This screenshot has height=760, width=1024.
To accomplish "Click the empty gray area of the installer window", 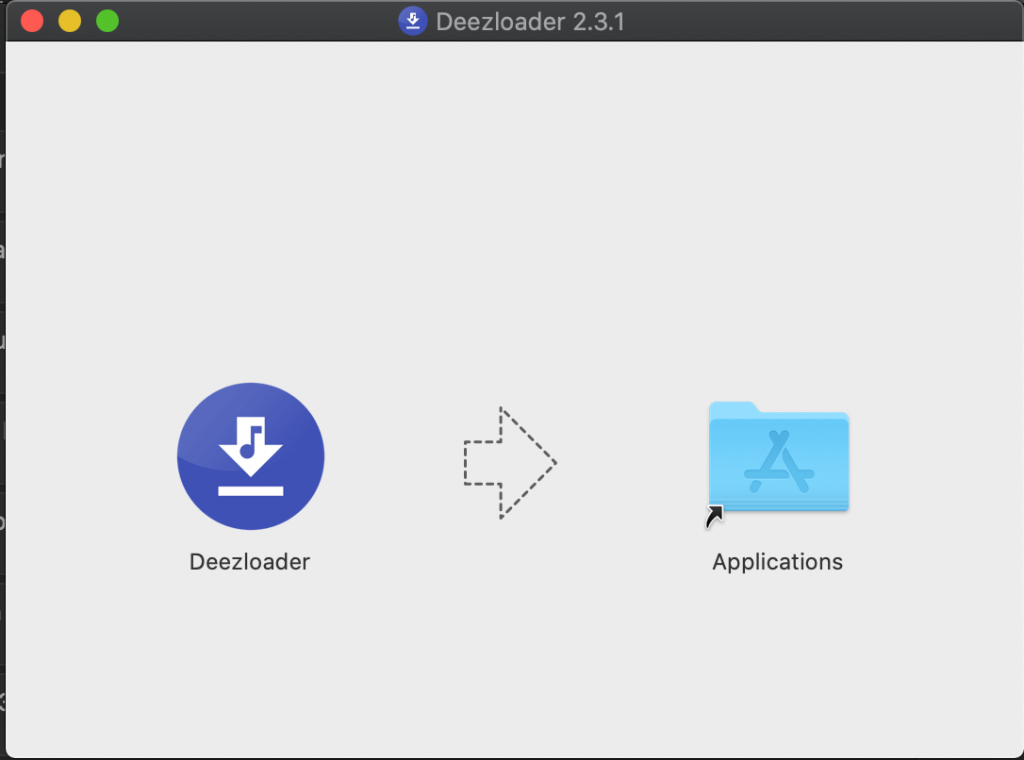I will click(x=512, y=660).
